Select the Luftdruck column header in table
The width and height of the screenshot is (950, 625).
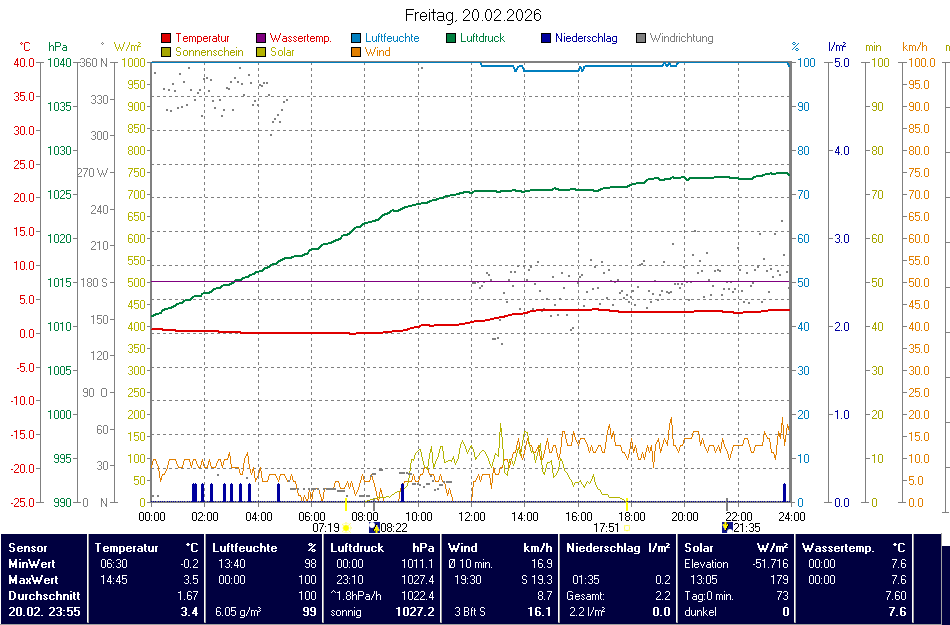tap(357, 548)
